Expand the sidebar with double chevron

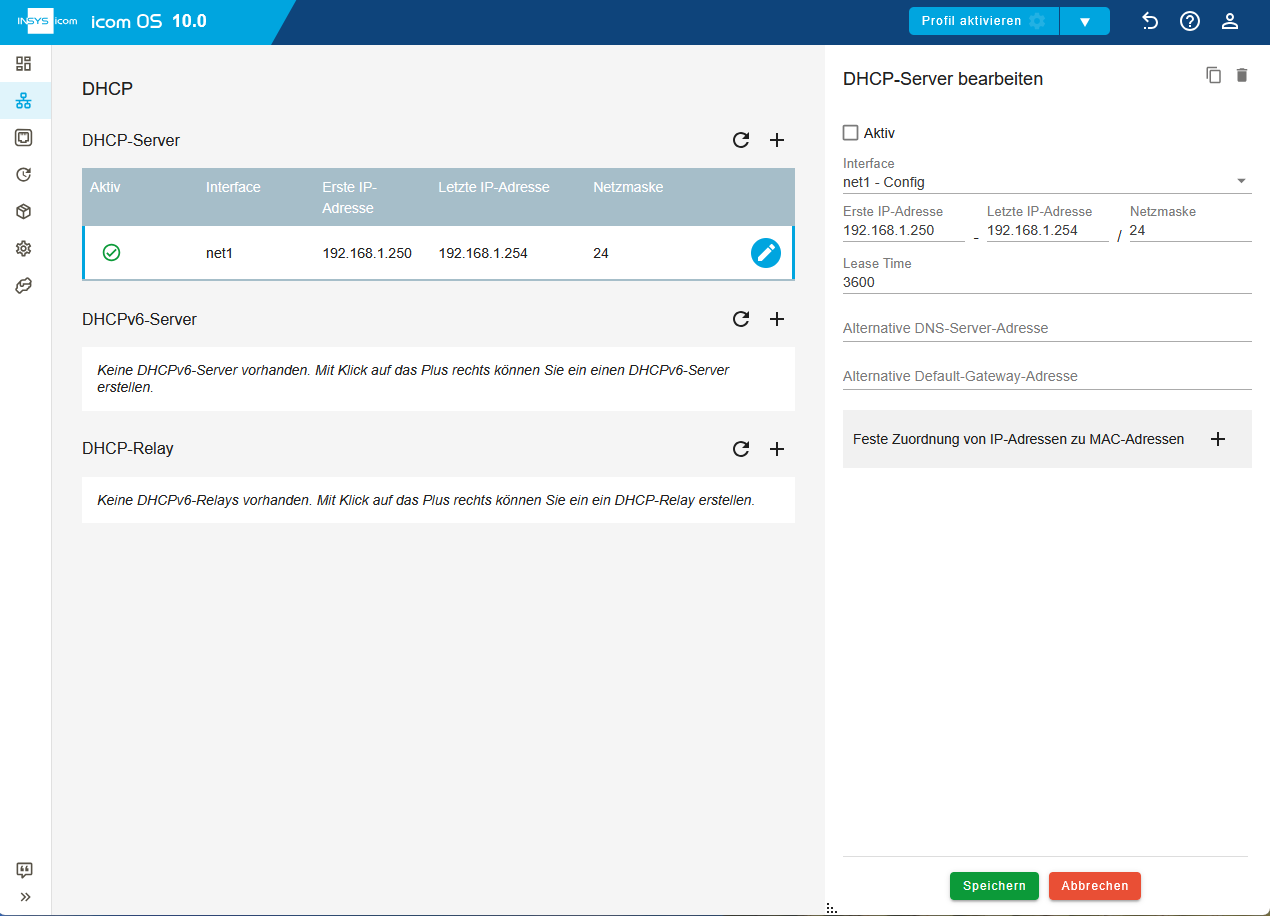point(25,897)
